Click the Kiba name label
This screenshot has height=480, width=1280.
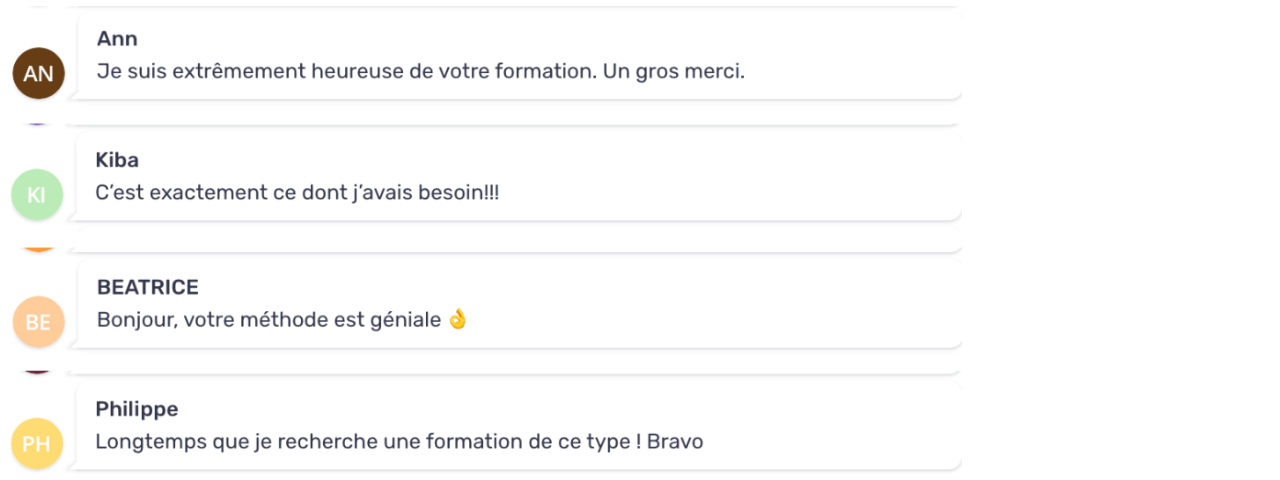117,160
